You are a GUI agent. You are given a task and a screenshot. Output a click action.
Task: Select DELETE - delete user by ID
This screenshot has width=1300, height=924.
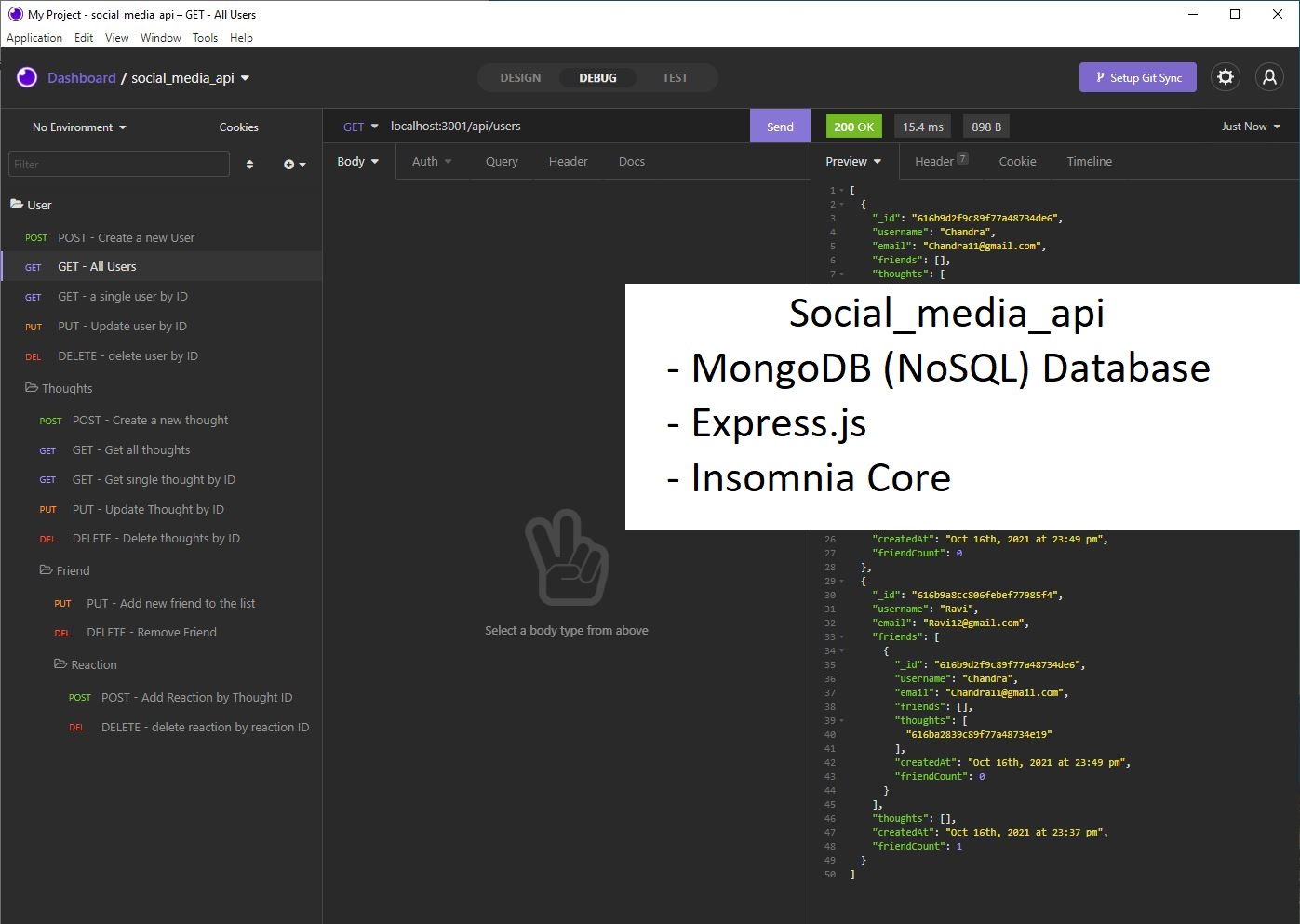[x=161, y=356]
